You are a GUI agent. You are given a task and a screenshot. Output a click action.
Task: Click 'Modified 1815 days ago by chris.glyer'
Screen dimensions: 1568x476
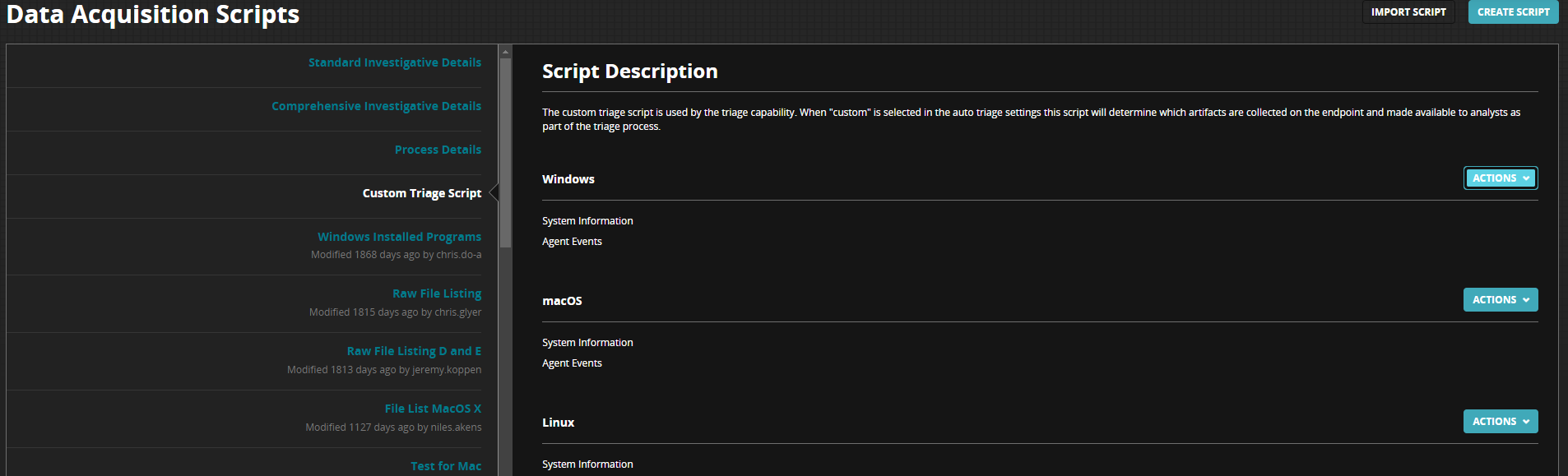coord(396,312)
